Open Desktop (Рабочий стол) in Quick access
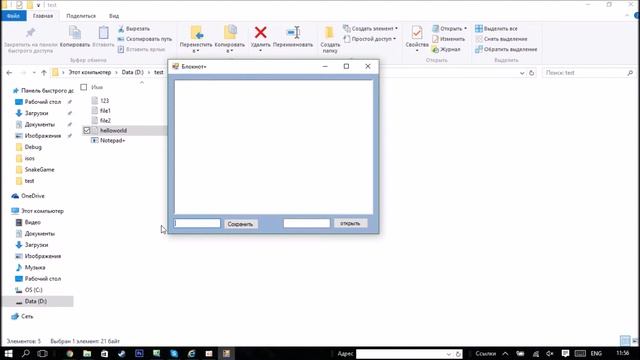The height and width of the screenshot is (360, 640). tap(42, 102)
